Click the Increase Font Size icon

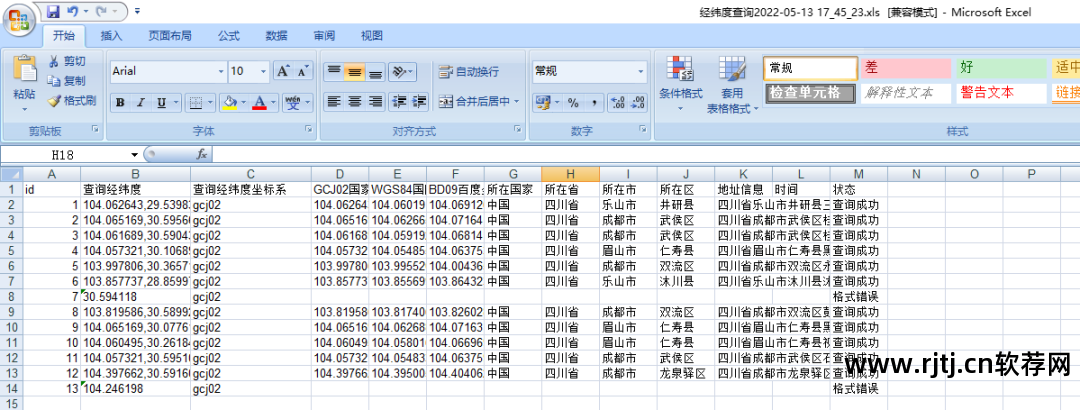coord(283,71)
